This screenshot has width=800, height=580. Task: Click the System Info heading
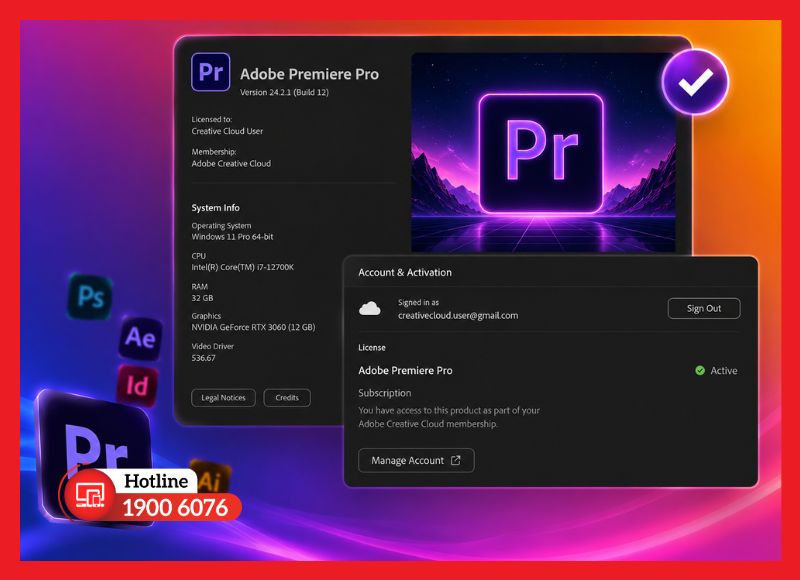tap(215, 208)
